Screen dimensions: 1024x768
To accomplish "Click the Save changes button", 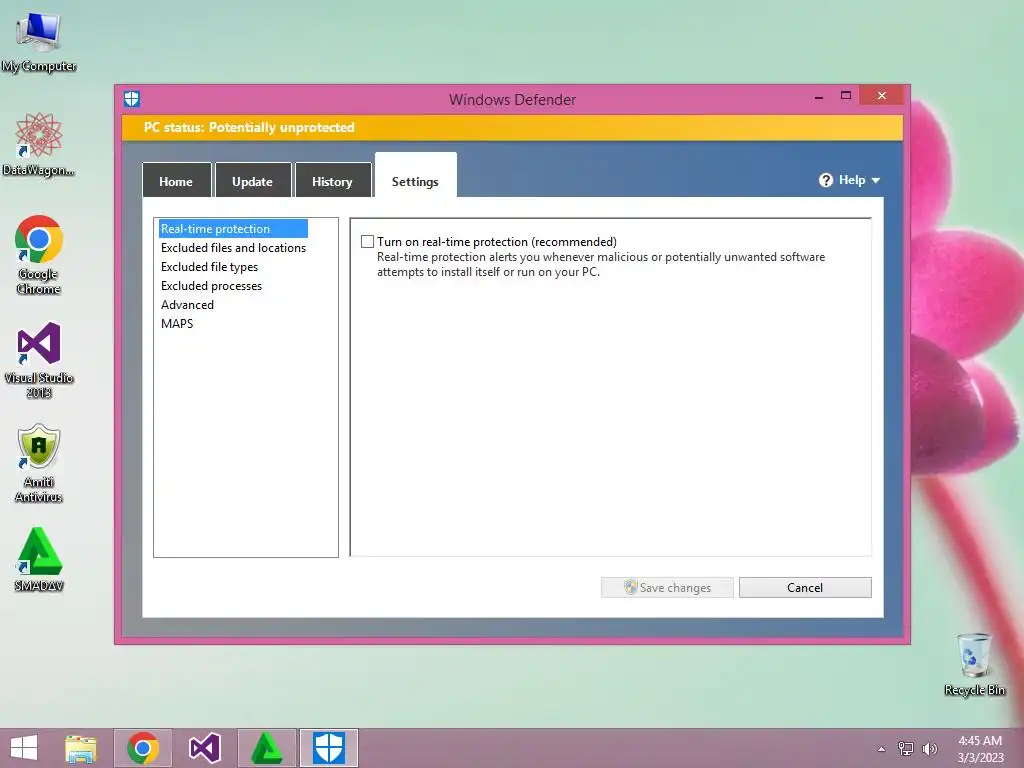I will [667, 587].
